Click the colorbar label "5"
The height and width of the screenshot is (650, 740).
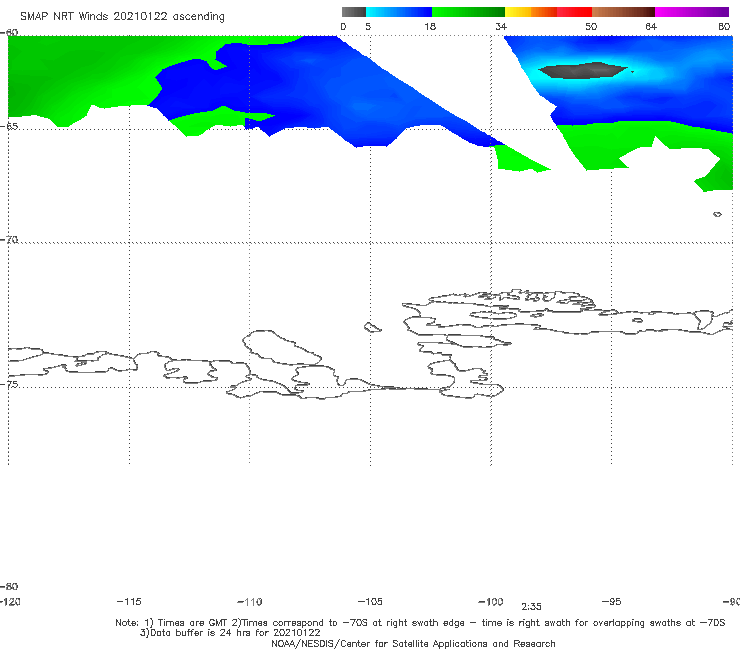[x=368, y=27]
